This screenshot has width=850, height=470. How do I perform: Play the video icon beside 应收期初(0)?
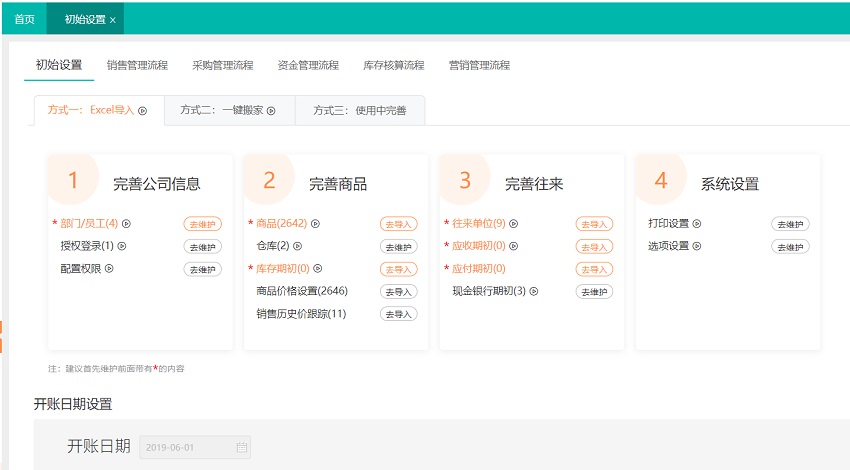513,246
